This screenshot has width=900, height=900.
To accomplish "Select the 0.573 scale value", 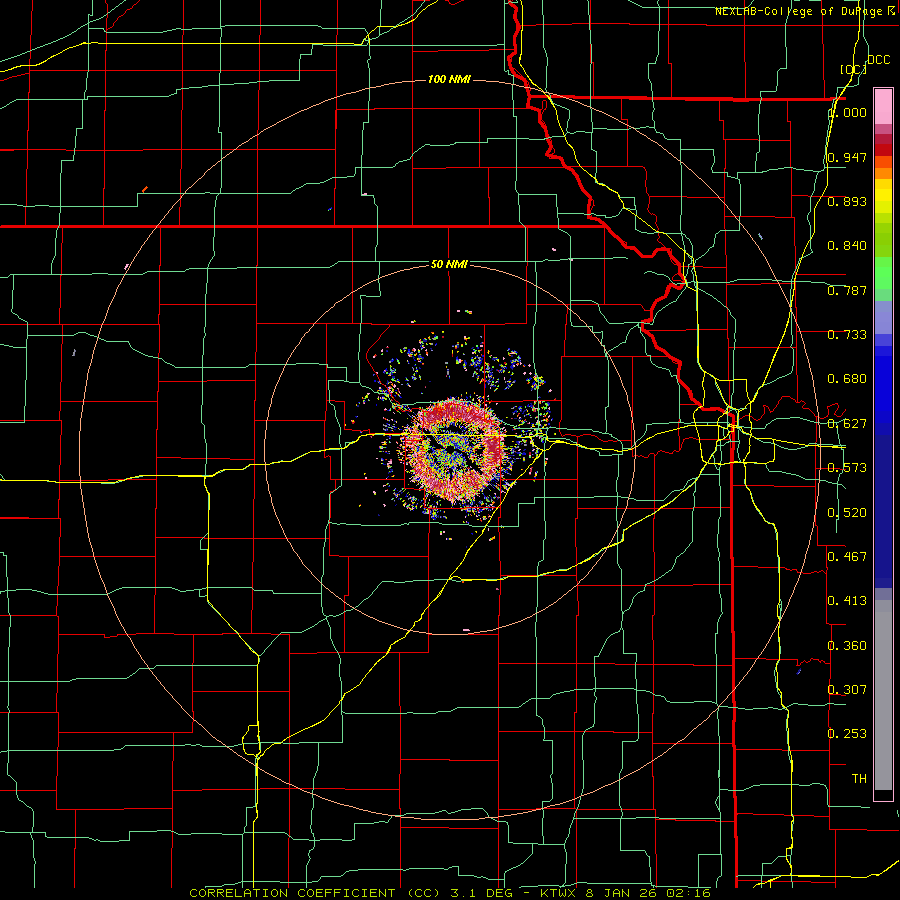I will coord(847,468).
